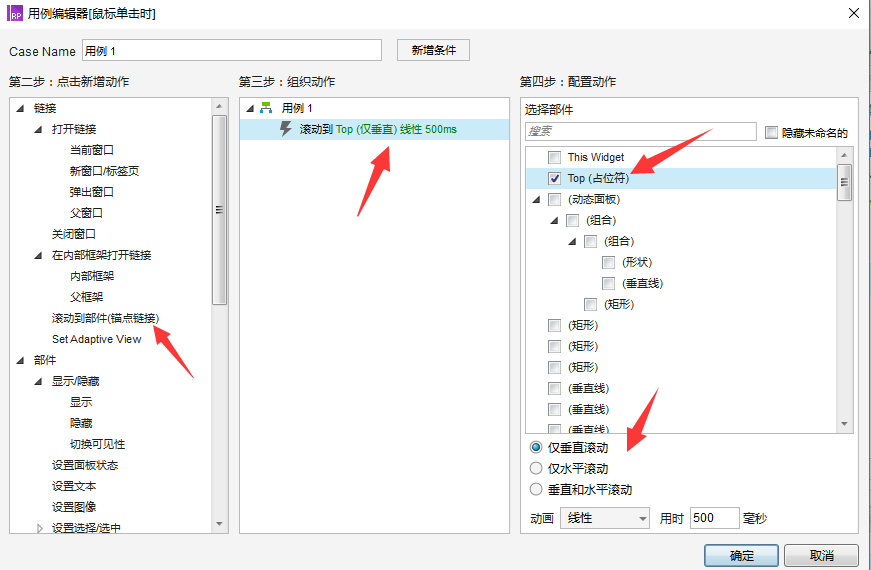Click the 搜索 widget search box
The image size is (871, 570).
click(640, 132)
